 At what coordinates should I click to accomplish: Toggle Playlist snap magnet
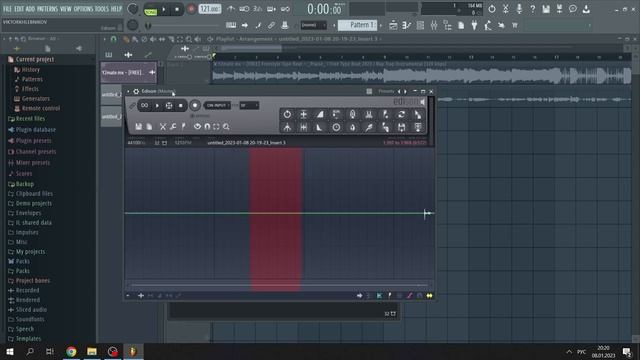point(113,39)
